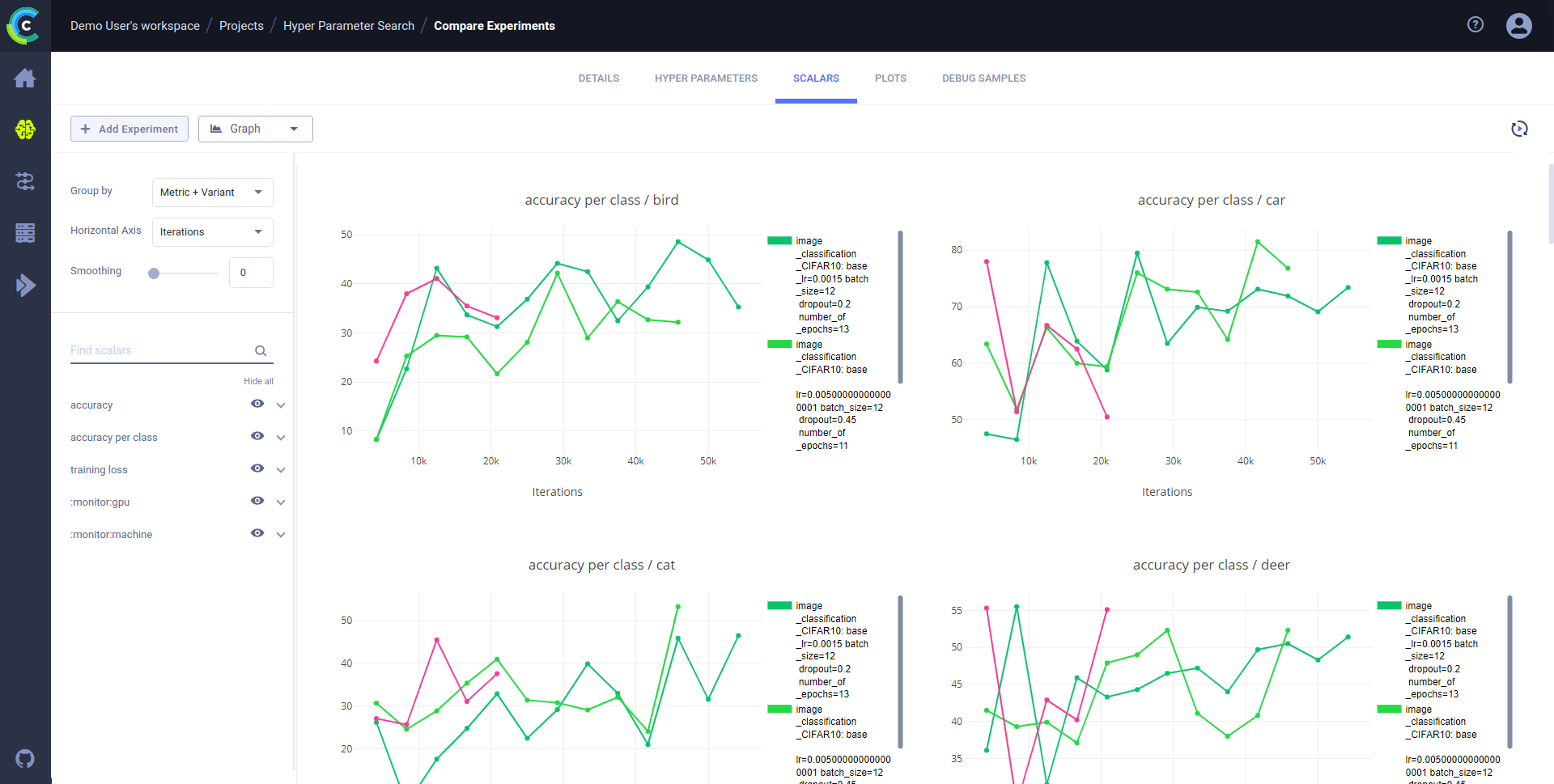Click the accuracy per class / bird title
Image resolution: width=1554 pixels, height=784 pixels.
pos(601,200)
